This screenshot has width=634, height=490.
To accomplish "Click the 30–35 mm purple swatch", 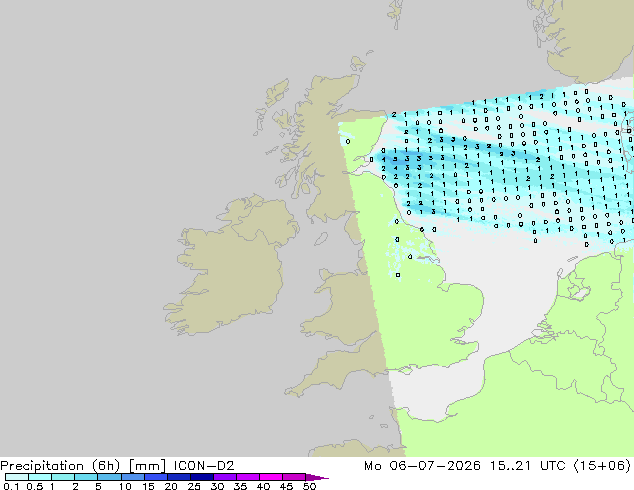I will [x=224, y=477].
